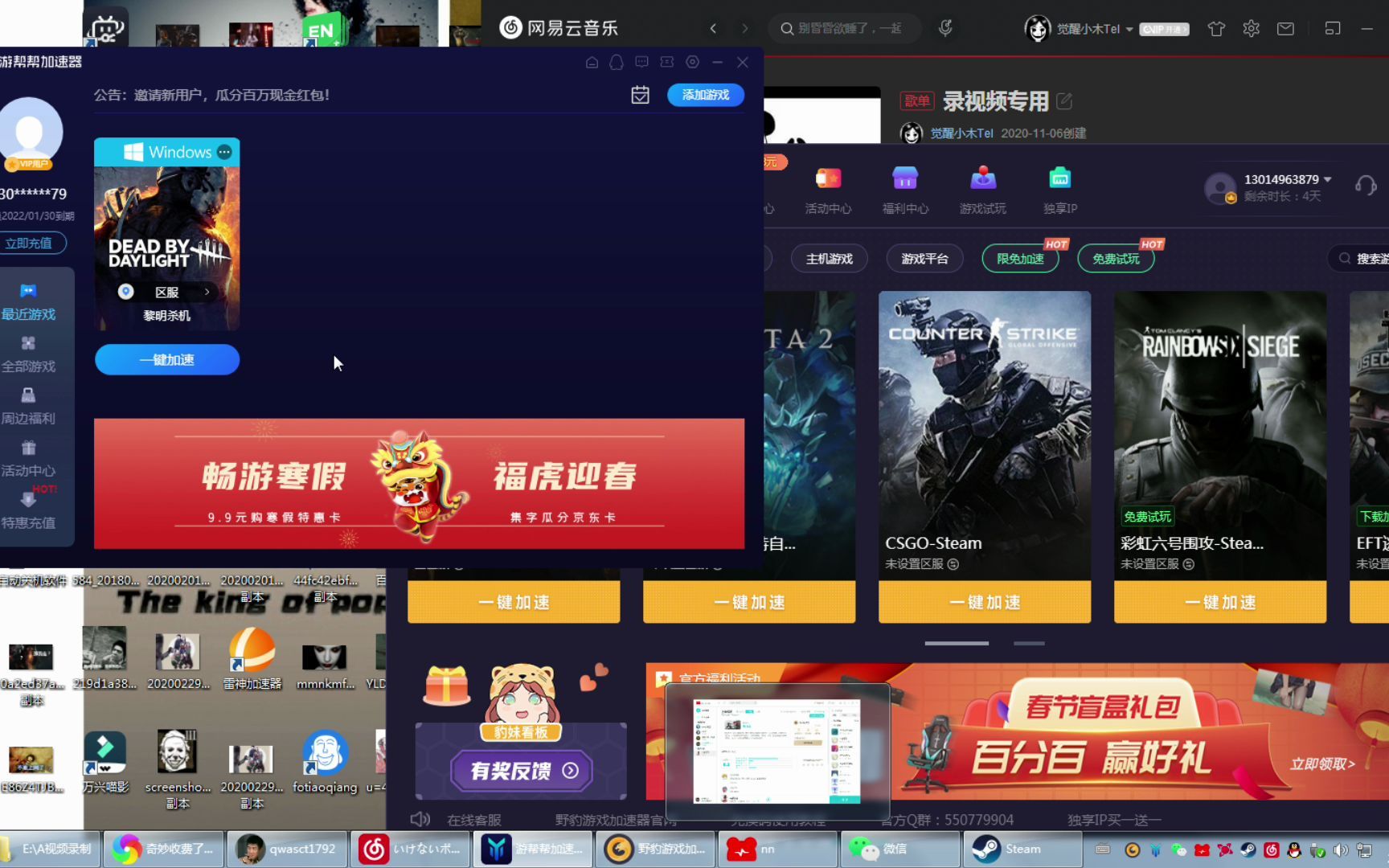Select the first carousel page indicator
Viewport: 1389px width, 868px height.
[x=957, y=643]
